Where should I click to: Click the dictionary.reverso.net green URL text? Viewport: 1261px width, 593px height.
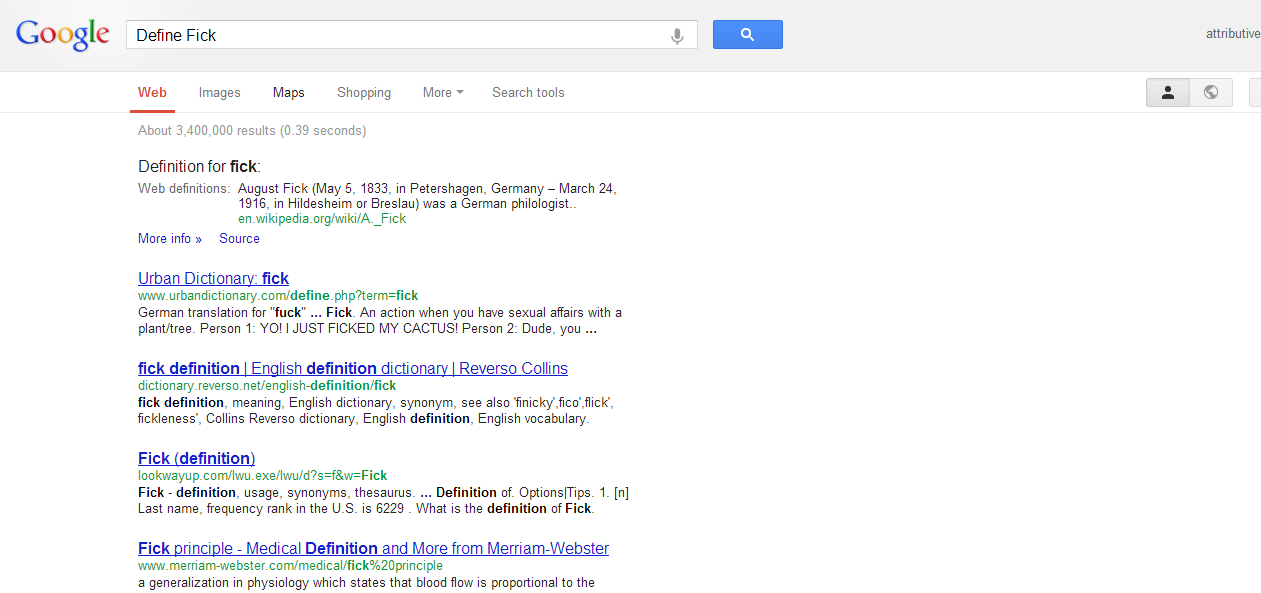click(x=267, y=385)
